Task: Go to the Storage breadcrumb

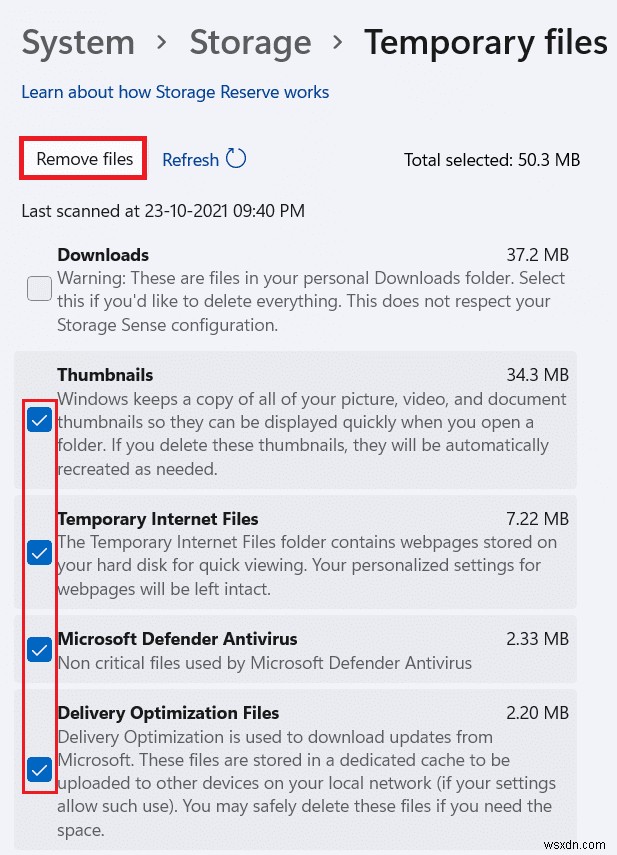Action: click(250, 42)
